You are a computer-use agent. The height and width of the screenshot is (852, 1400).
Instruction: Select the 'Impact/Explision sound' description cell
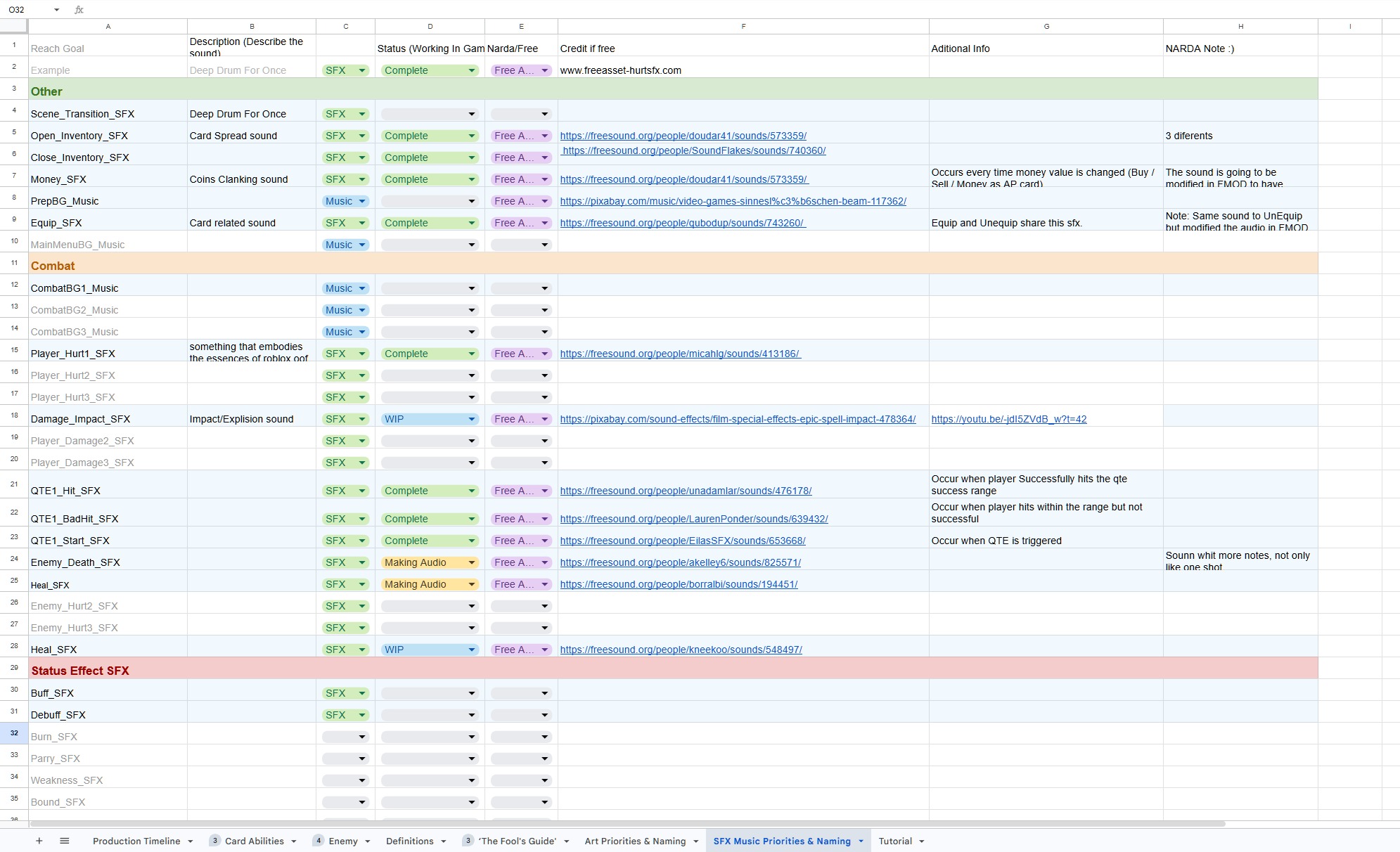click(x=252, y=415)
